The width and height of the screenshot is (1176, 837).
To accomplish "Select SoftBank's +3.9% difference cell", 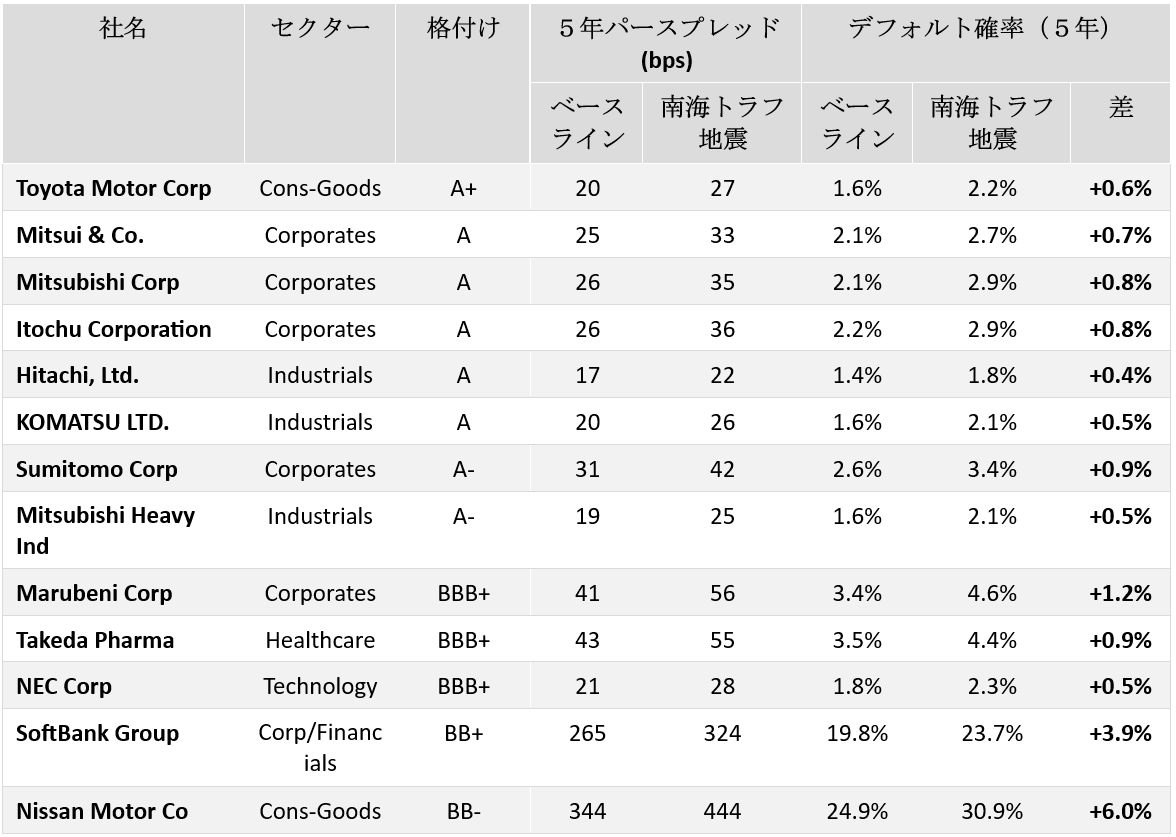I will 1120,733.
